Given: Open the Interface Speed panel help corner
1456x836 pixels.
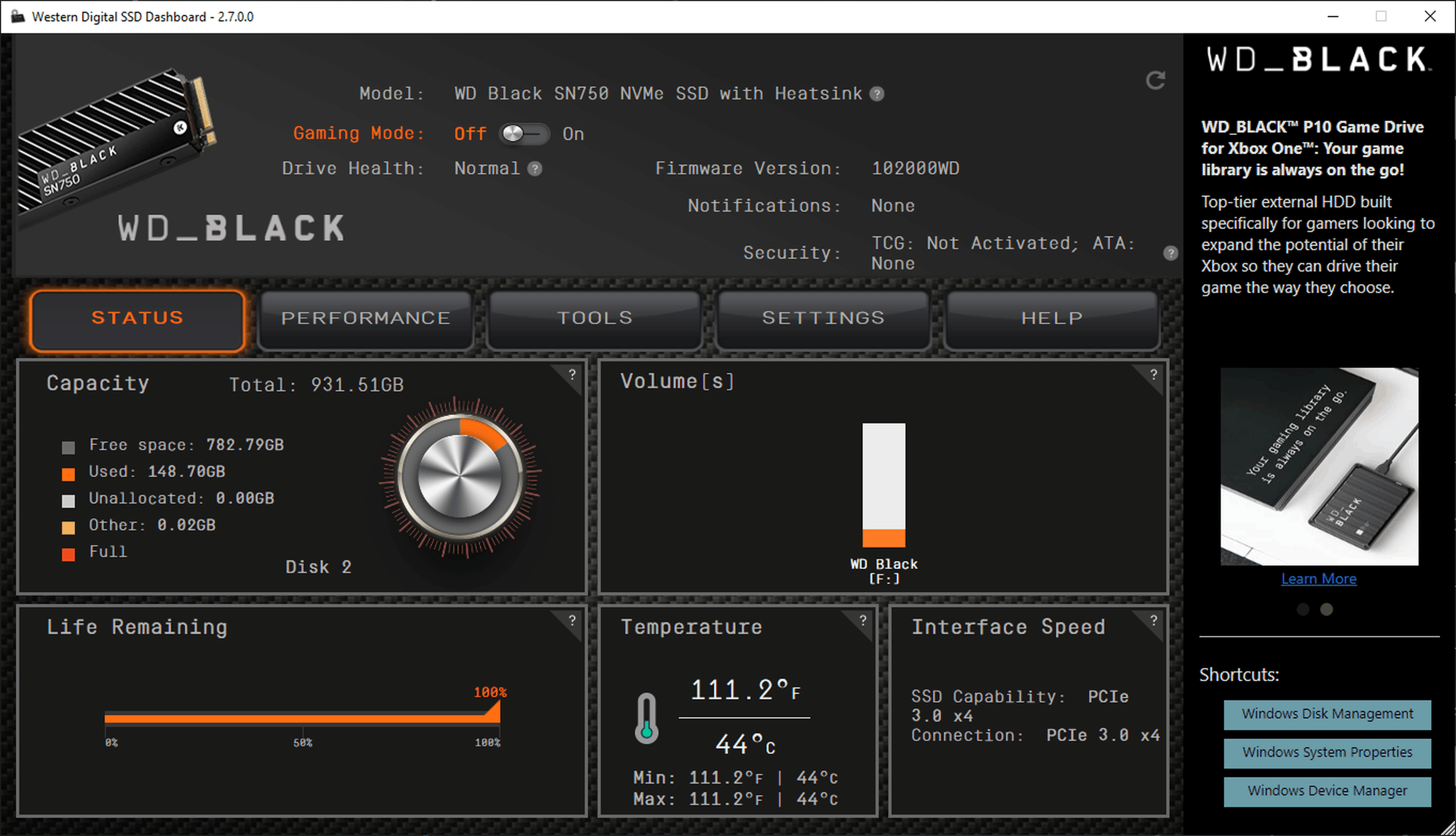Looking at the screenshot, I should point(1153,620).
